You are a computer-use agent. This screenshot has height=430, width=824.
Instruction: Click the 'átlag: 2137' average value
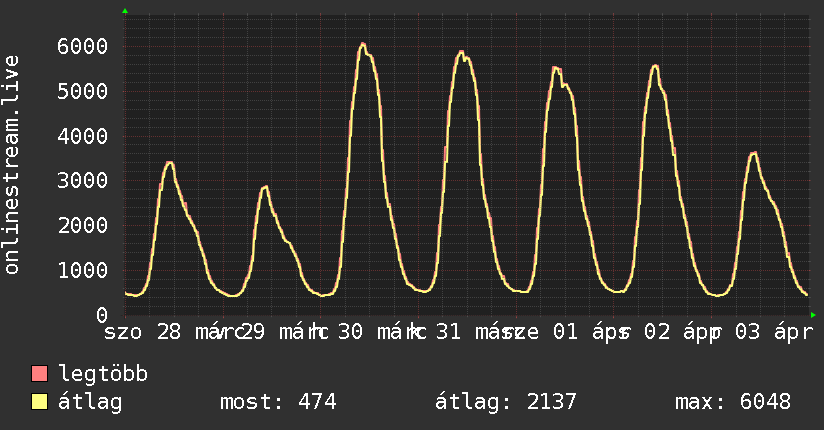506,402
